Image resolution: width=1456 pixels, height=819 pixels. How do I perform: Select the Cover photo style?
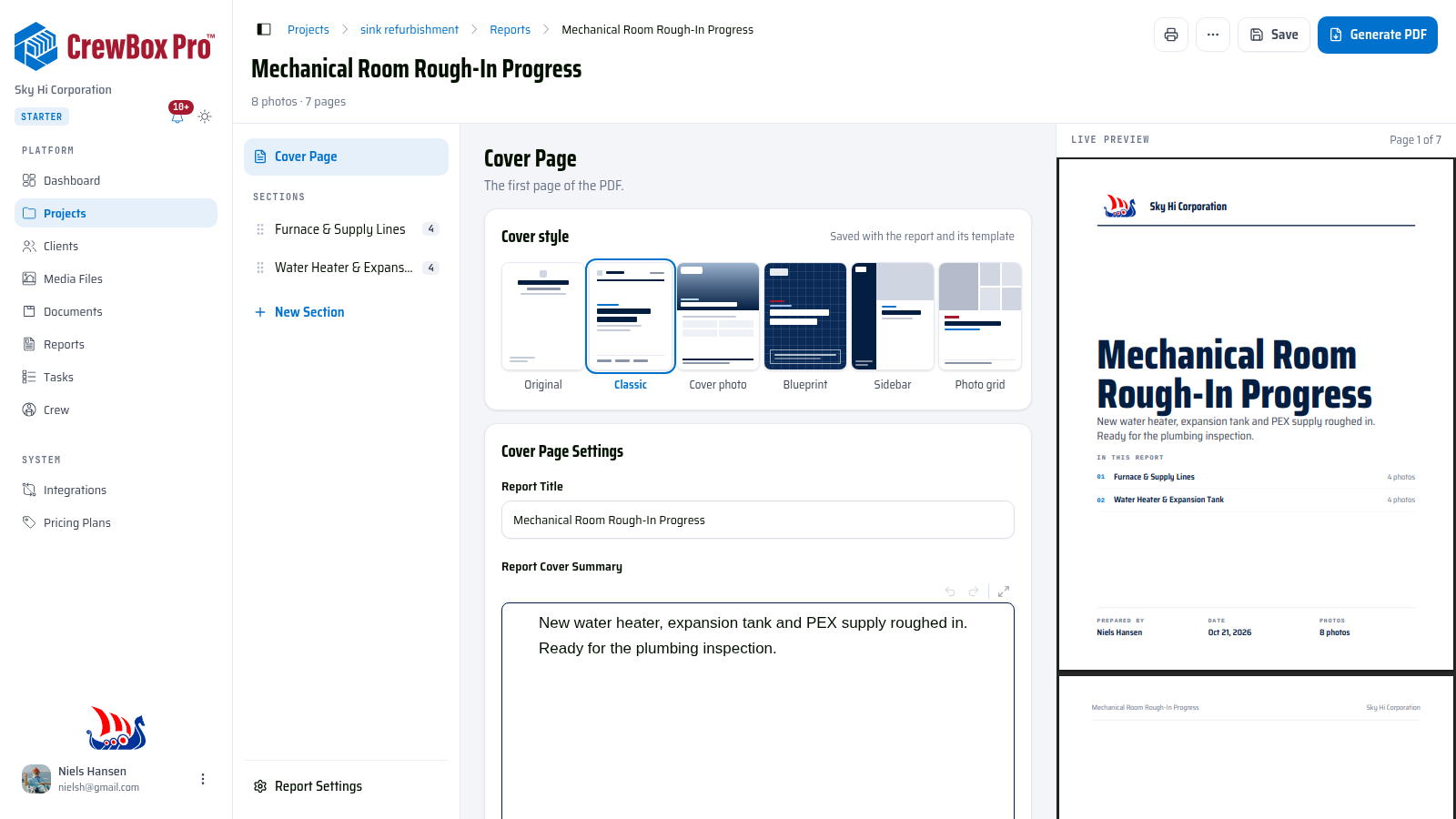pyautogui.click(x=718, y=326)
